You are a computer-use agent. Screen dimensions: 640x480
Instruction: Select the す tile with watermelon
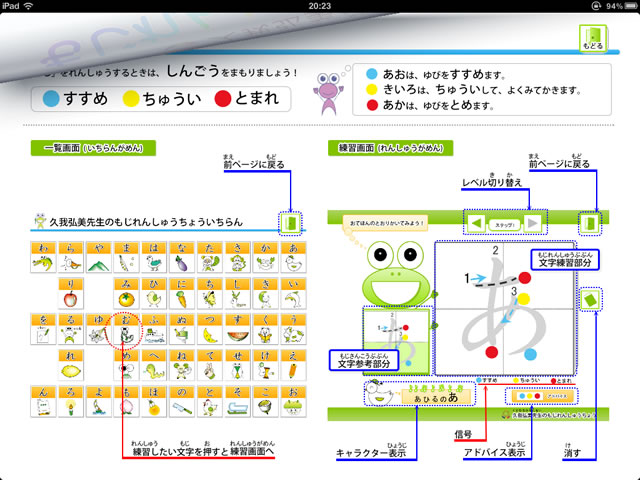coord(238,329)
